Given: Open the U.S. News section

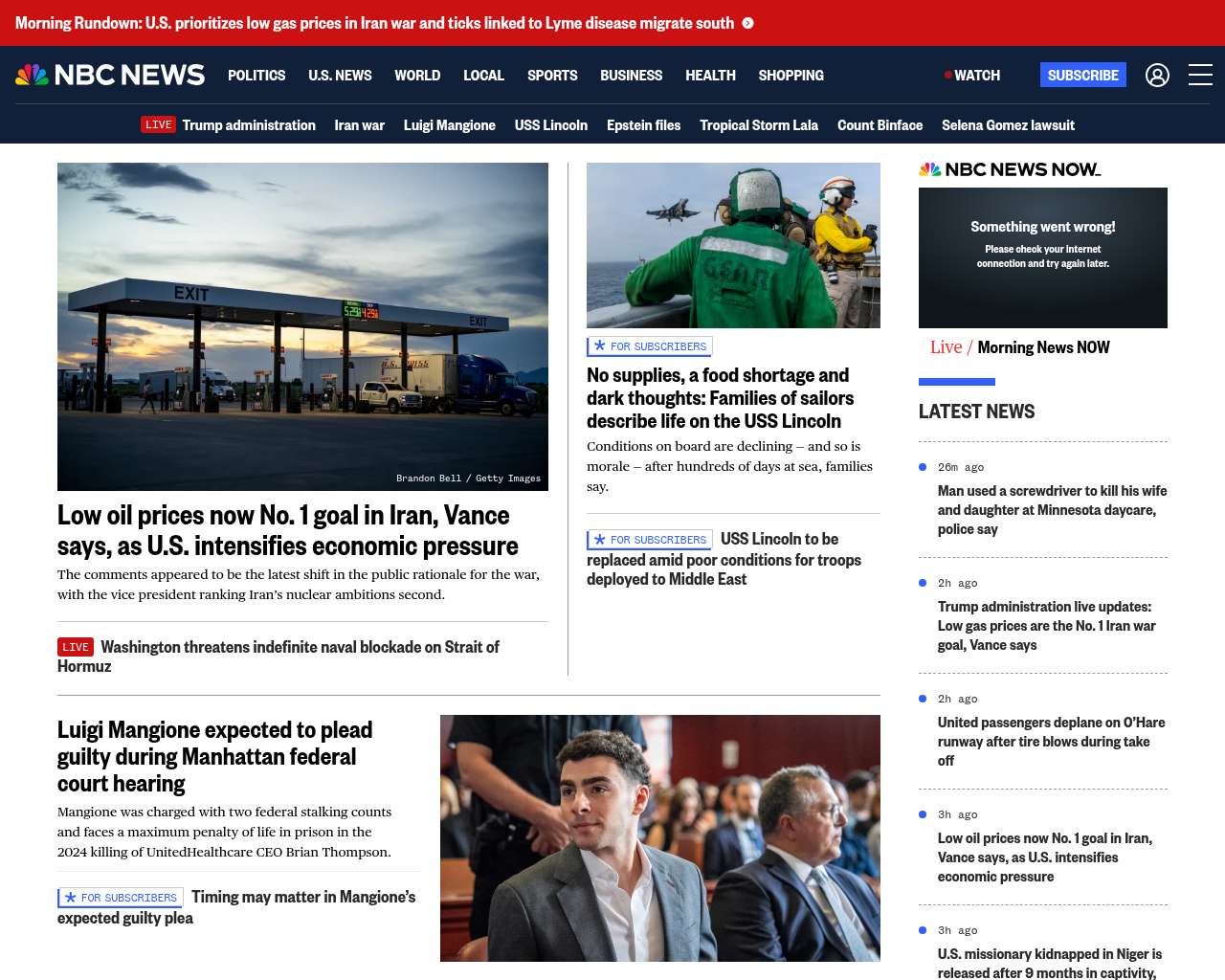Looking at the screenshot, I should (x=340, y=75).
